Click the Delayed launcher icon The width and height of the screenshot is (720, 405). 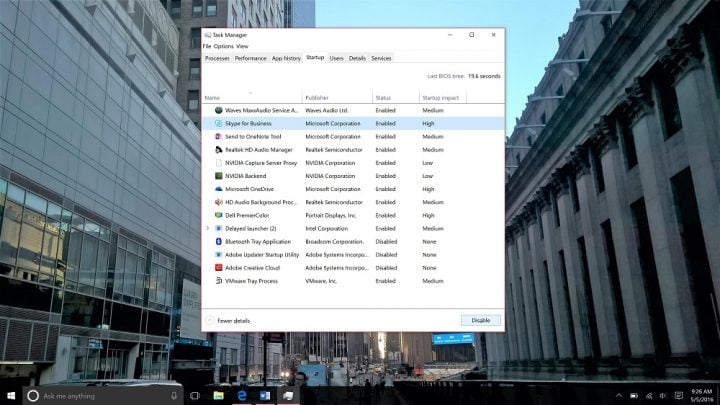tap(219, 228)
